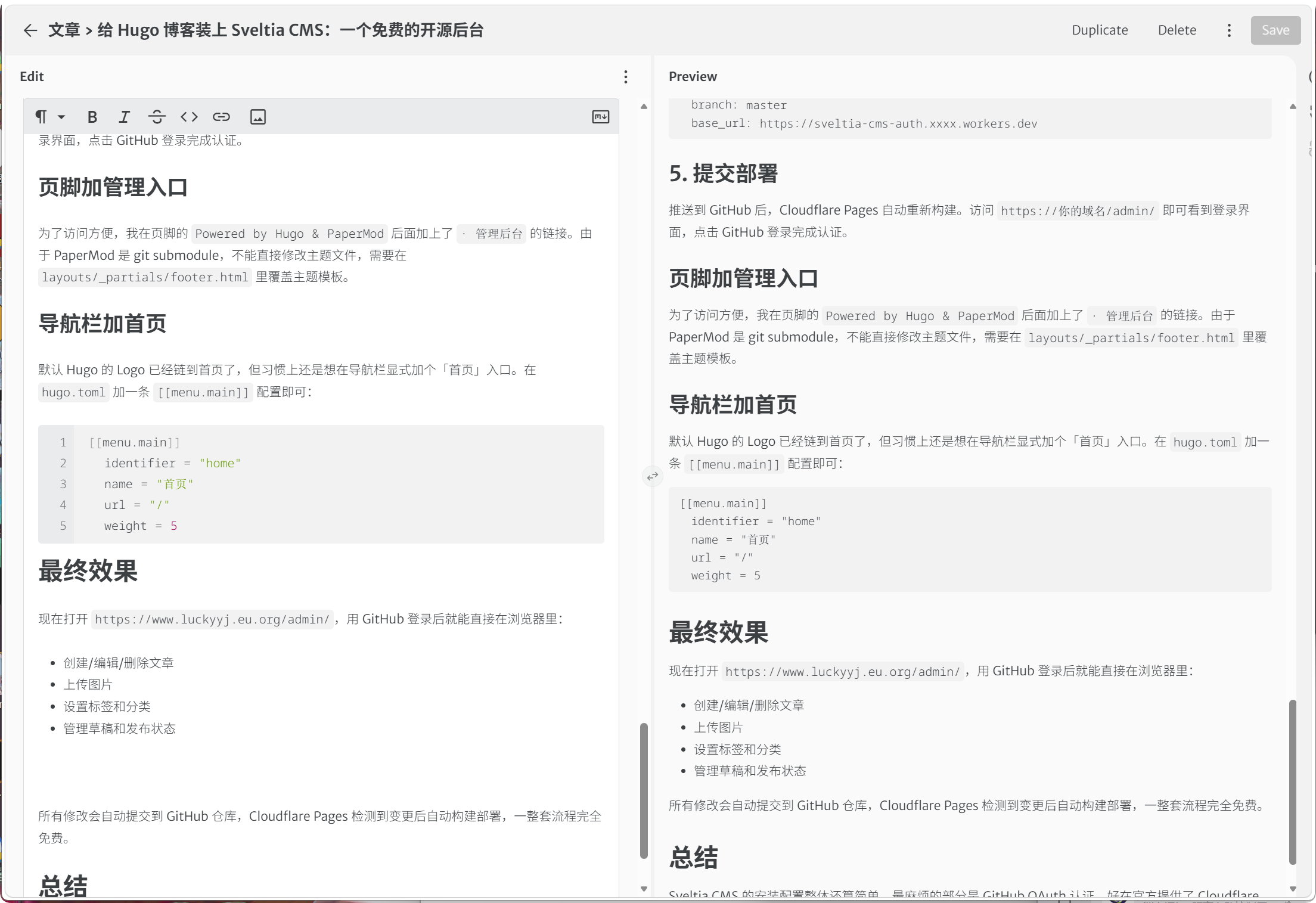Viewport: 1316px width, 903px height.
Task: Click the 导航栏加首页 heading in the editor
Action: tap(103, 324)
